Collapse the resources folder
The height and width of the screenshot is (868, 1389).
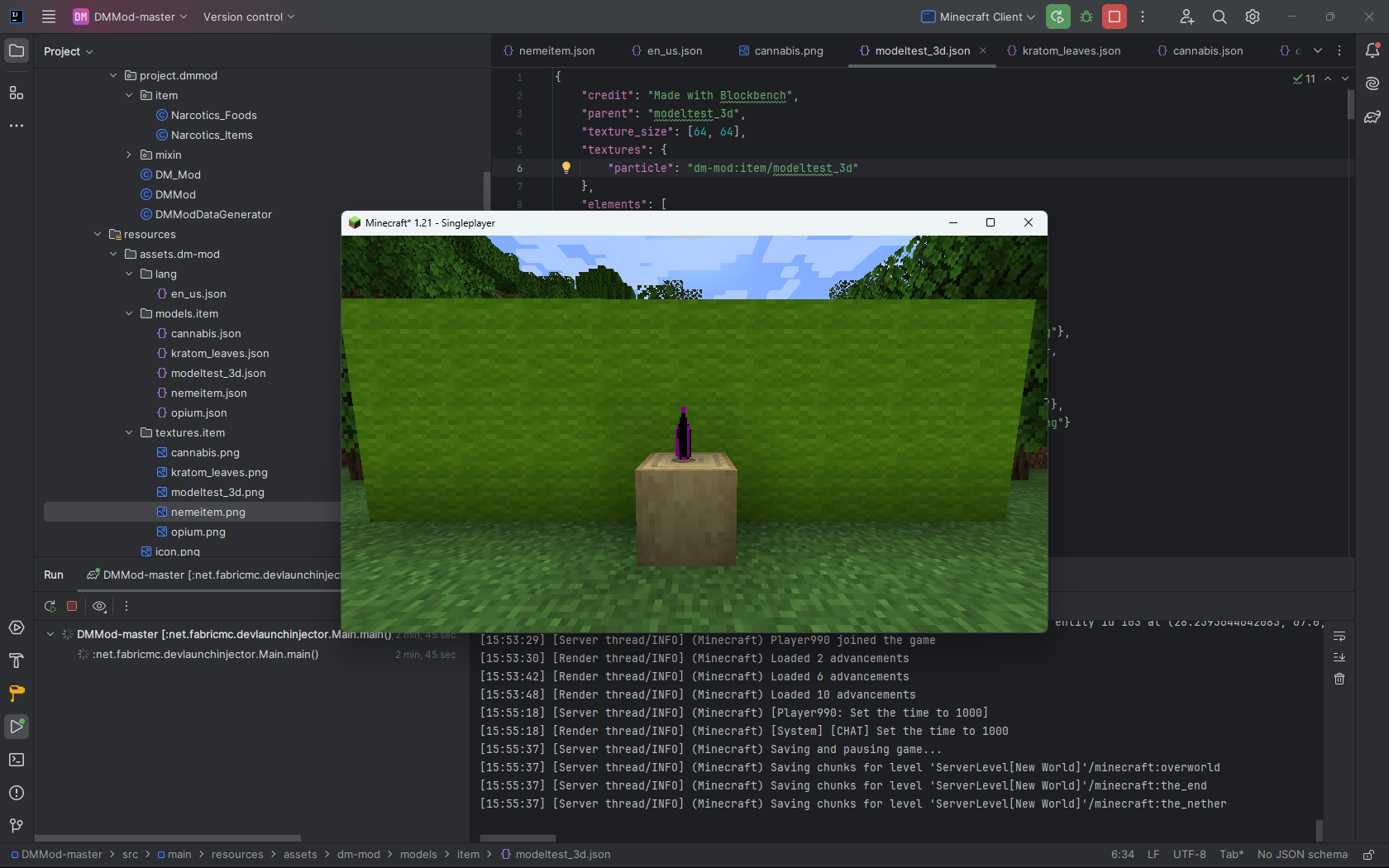coord(98,234)
